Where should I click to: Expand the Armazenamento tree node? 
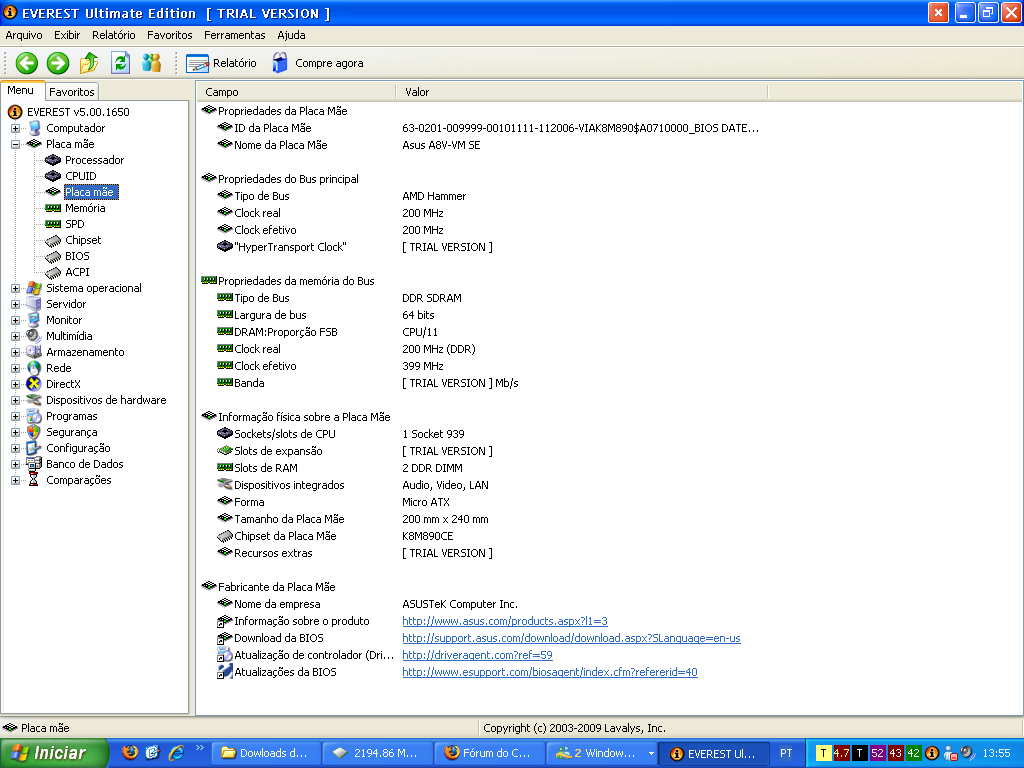pos(16,352)
